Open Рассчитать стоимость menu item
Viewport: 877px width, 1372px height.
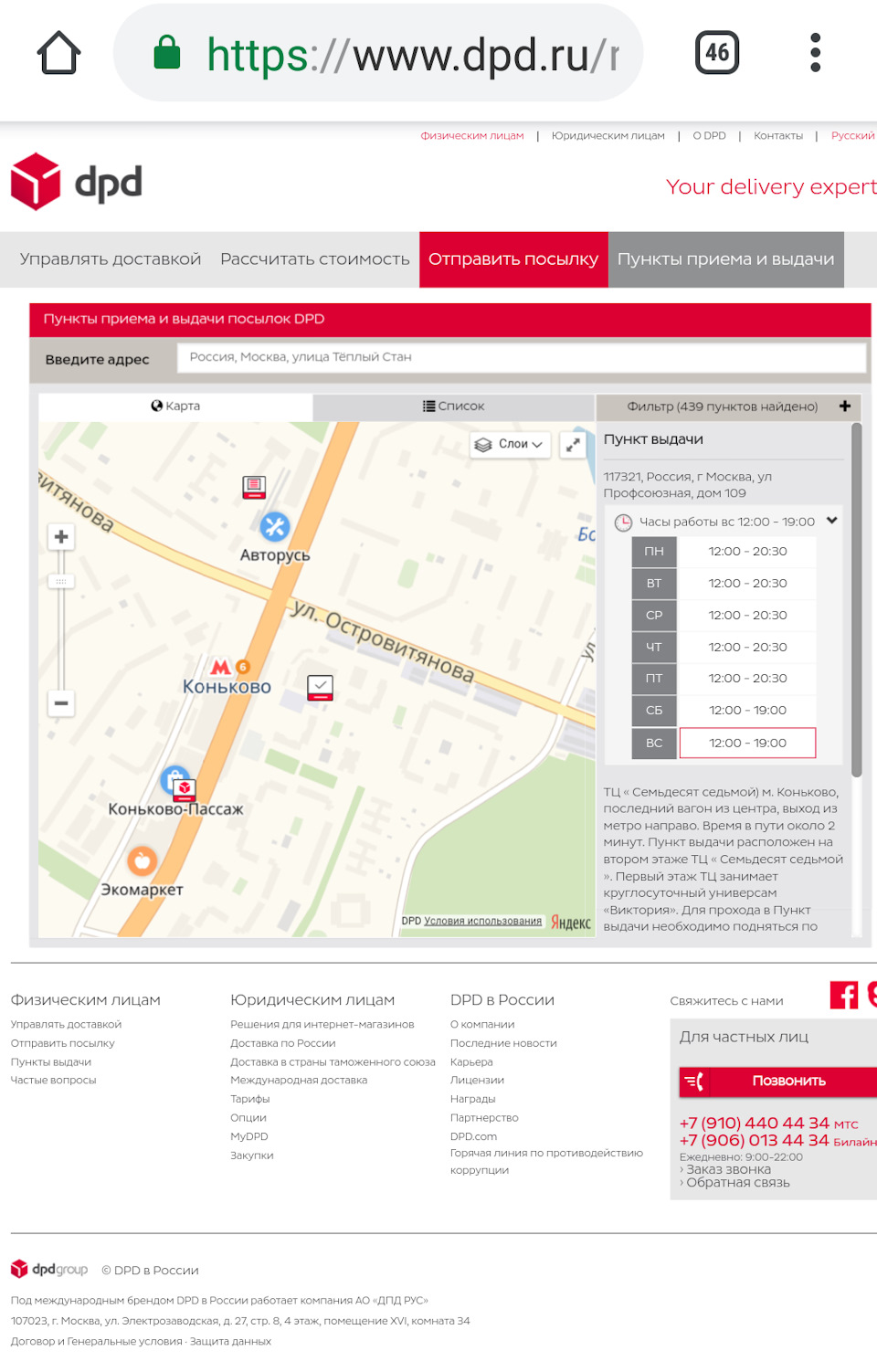[x=315, y=259]
